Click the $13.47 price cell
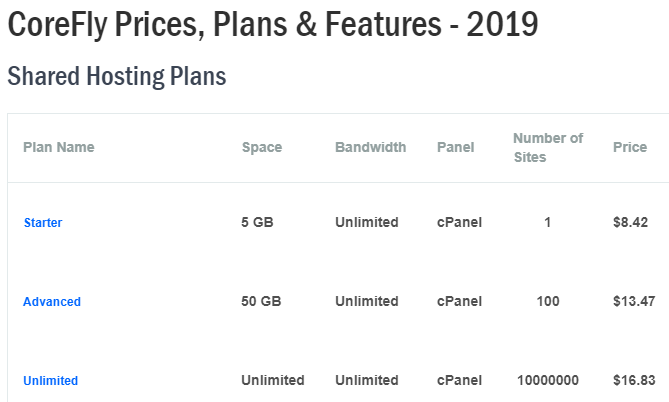The height and width of the screenshot is (402, 669). coord(633,301)
